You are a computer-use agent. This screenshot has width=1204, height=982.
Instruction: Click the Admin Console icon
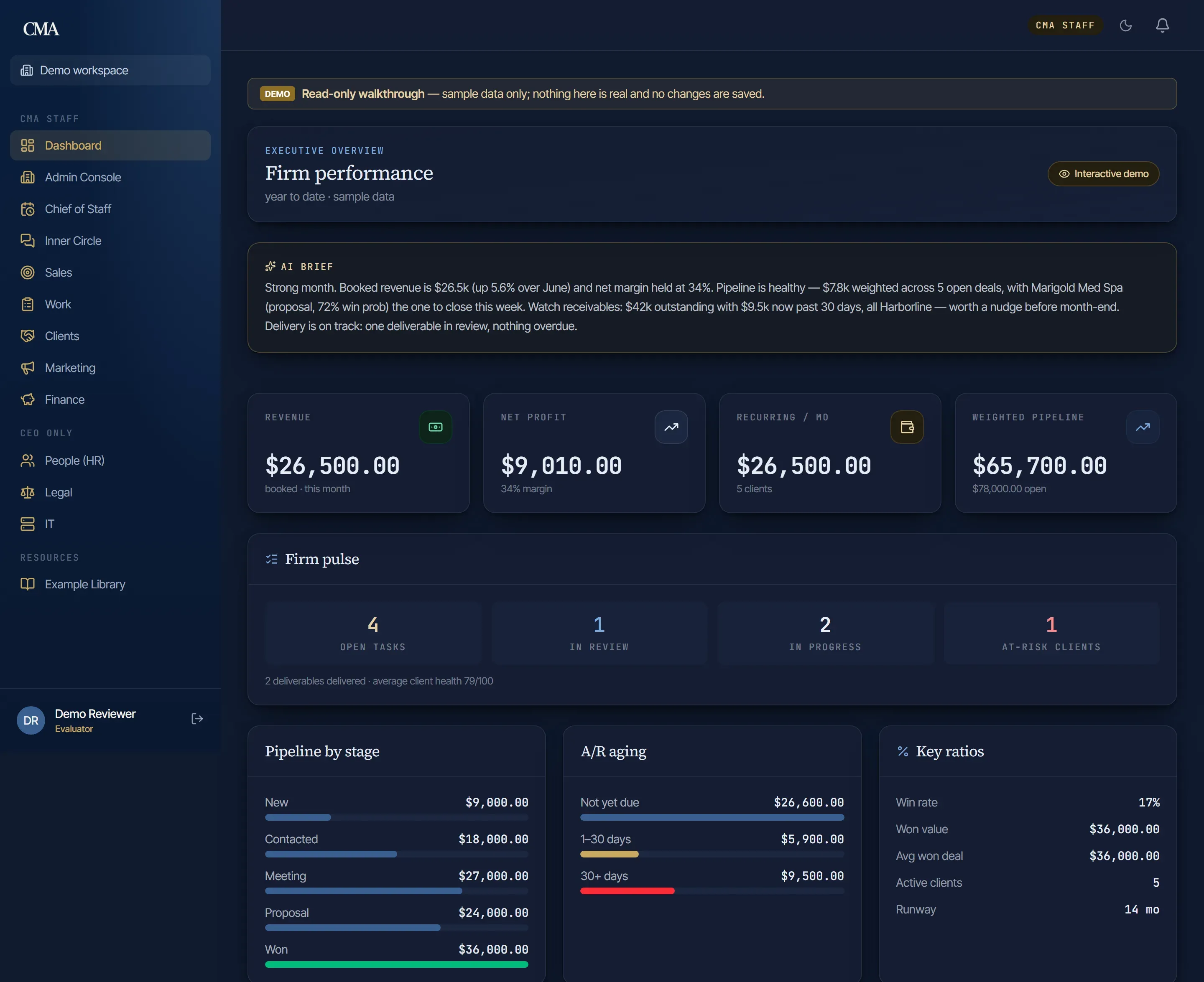tap(27, 177)
